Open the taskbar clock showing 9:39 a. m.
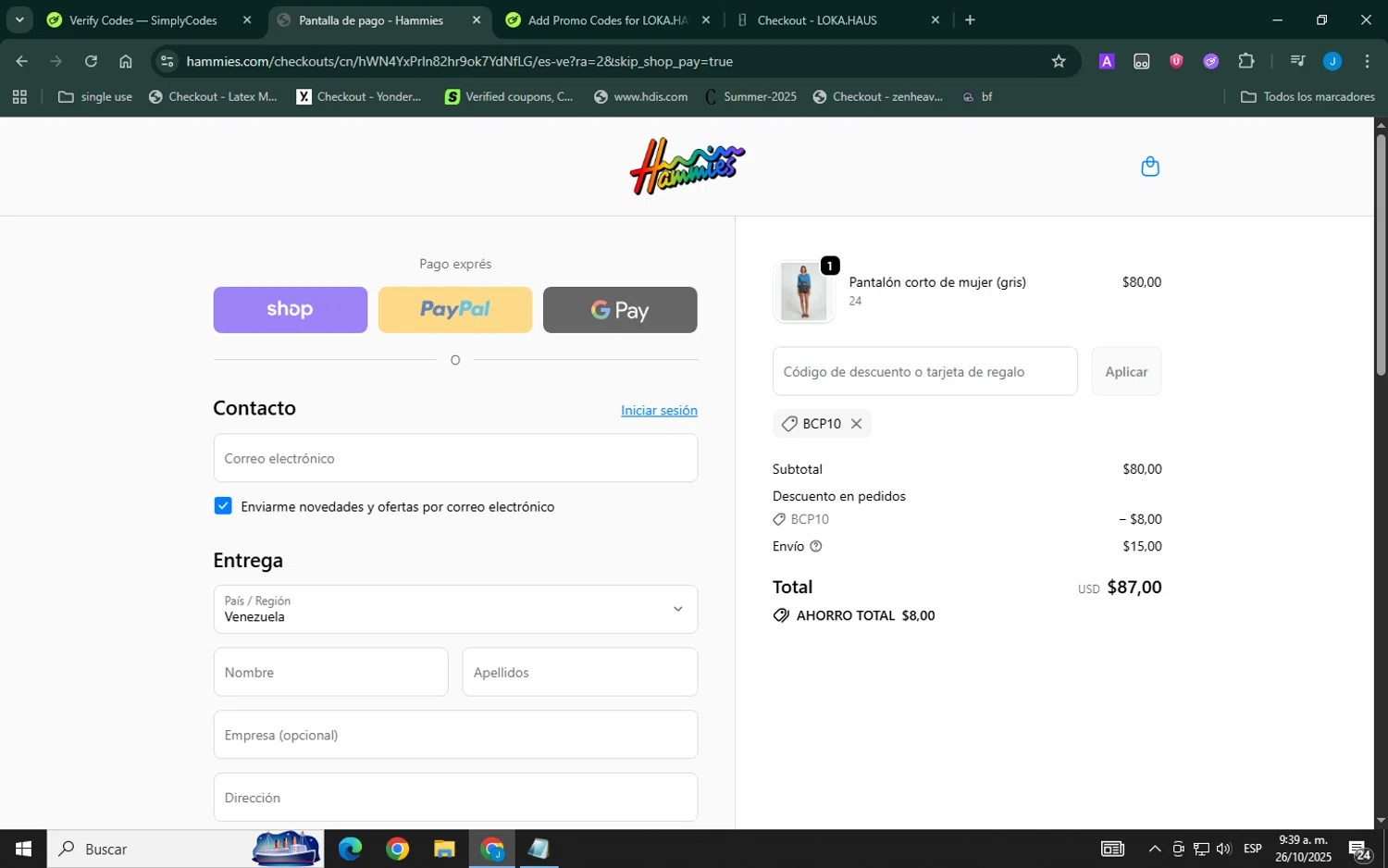The image size is (1388, 868). click(x=1303, y=849)
